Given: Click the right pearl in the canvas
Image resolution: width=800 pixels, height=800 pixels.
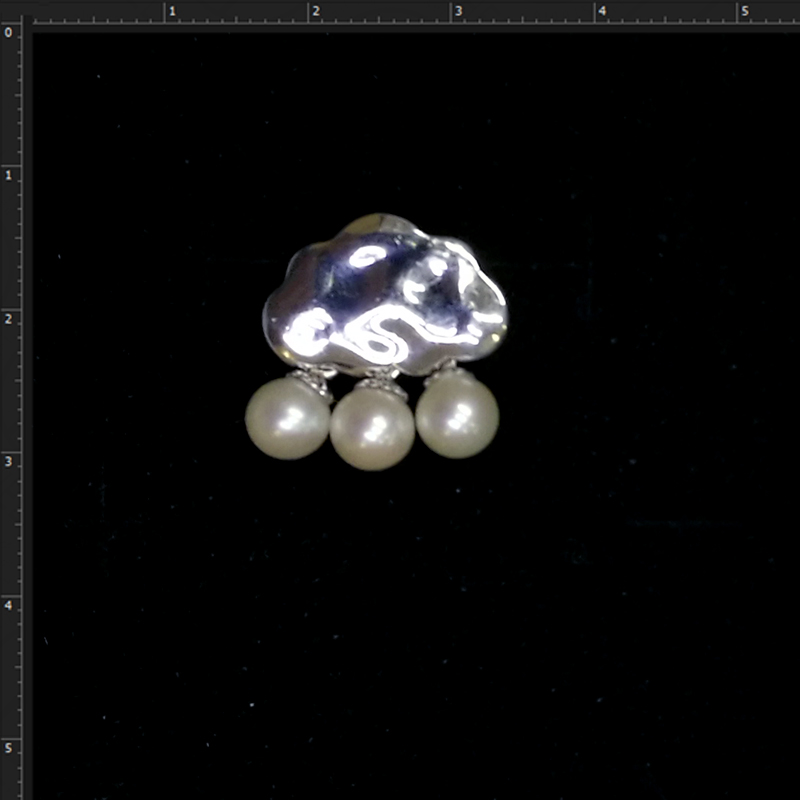Looking at the screenshot, I should tap(457, 416).
